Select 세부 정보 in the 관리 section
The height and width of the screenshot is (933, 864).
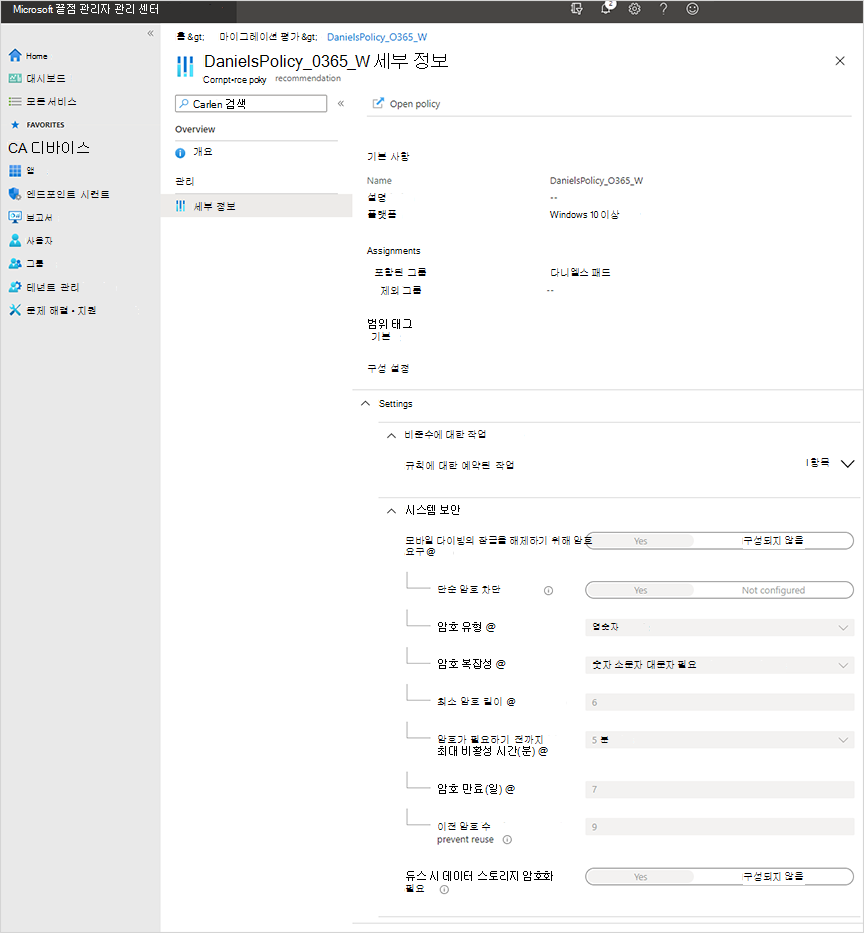pyautogui.click(x=256, y=206)
